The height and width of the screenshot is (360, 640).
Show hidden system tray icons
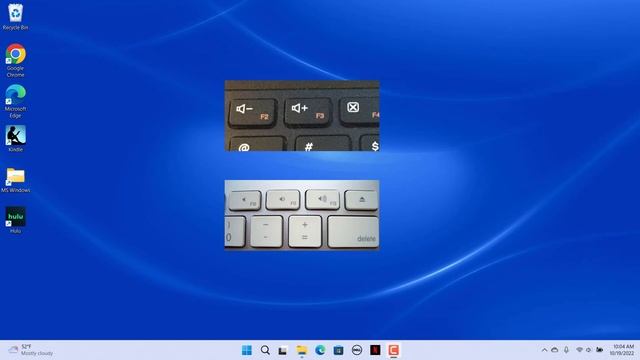pos(544,350)
